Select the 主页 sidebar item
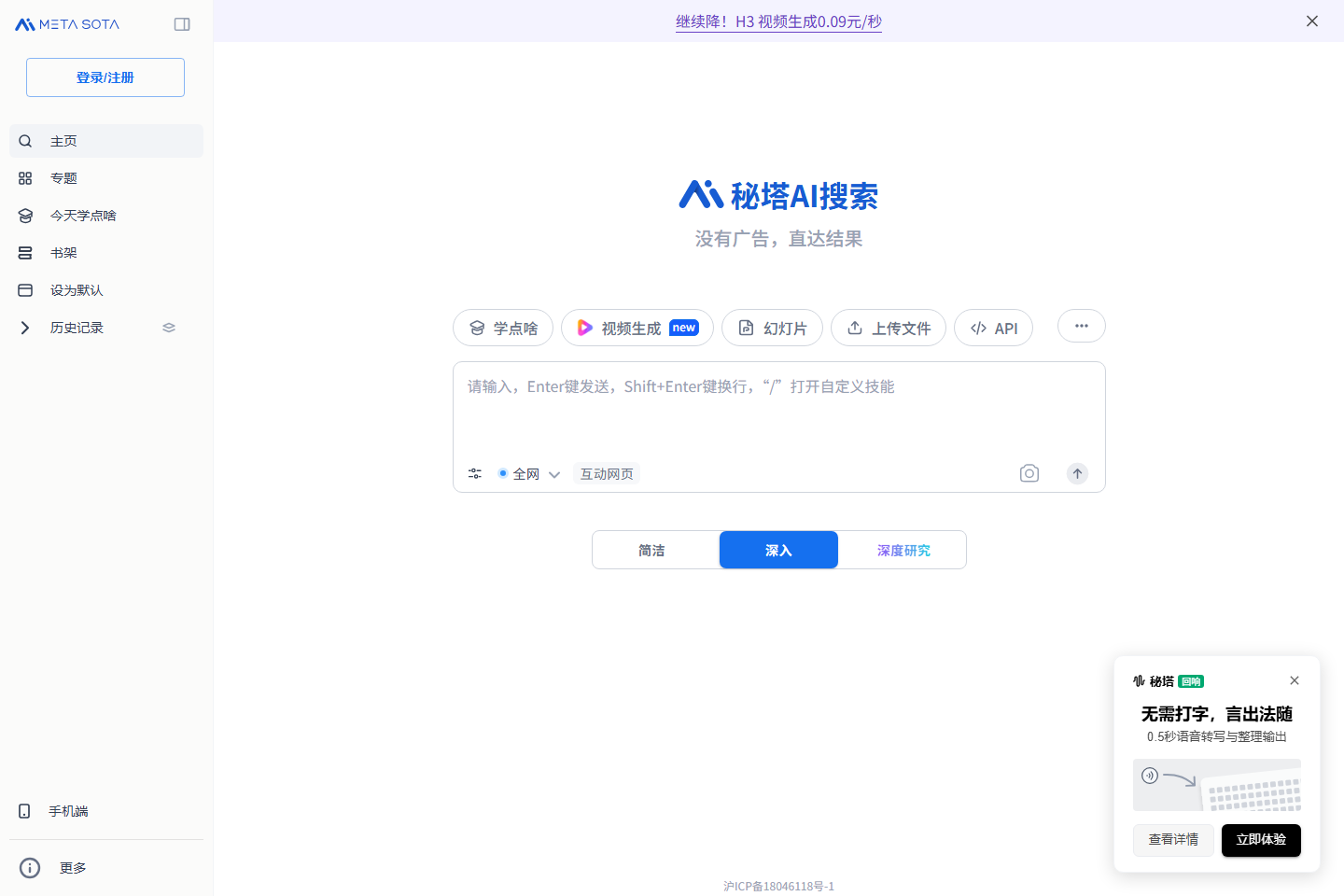1344x896 pixels. click(106, 141)
